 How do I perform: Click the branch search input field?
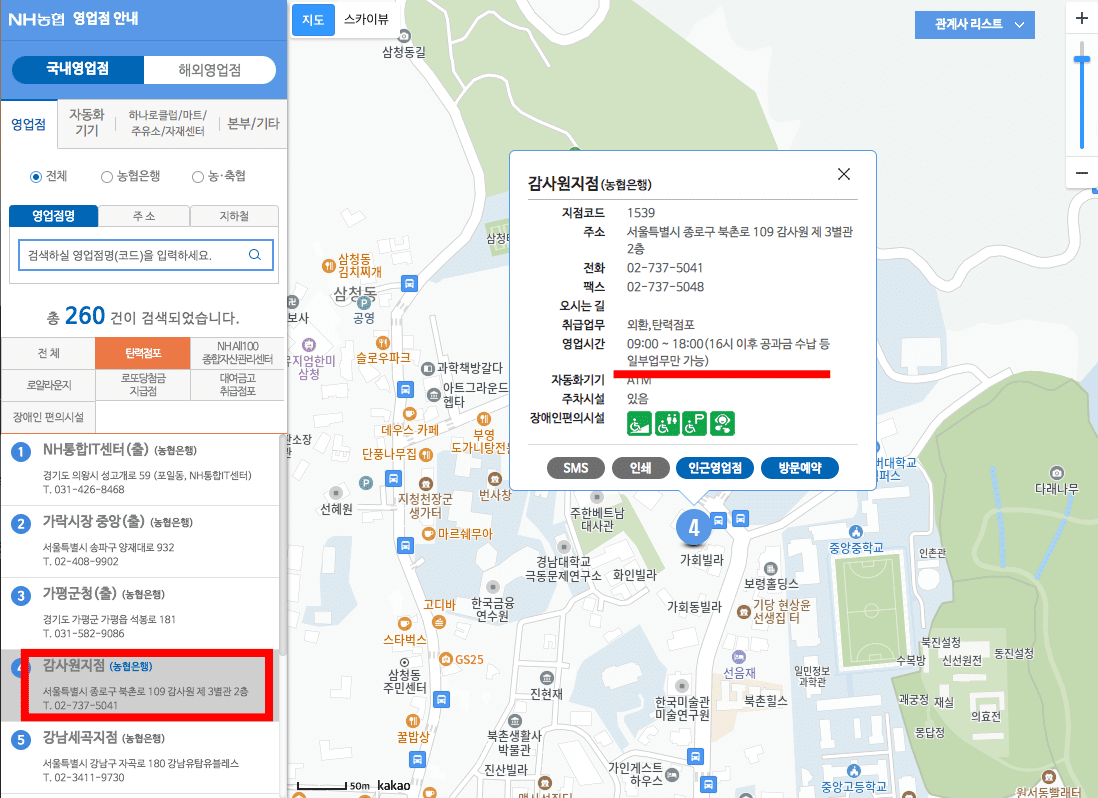click(145, 255)
